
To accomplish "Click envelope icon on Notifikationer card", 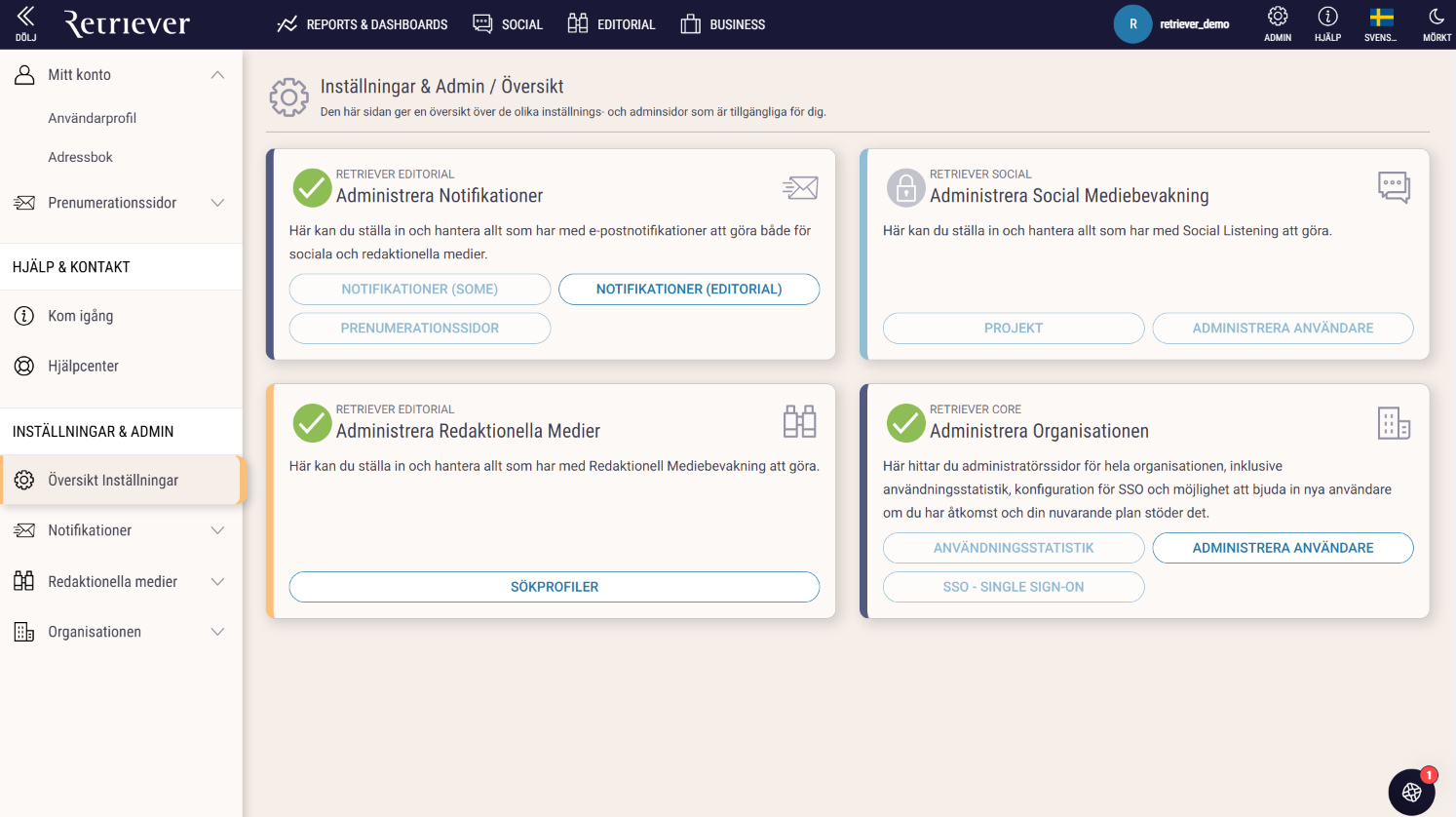I will click(x=800, y=188).
